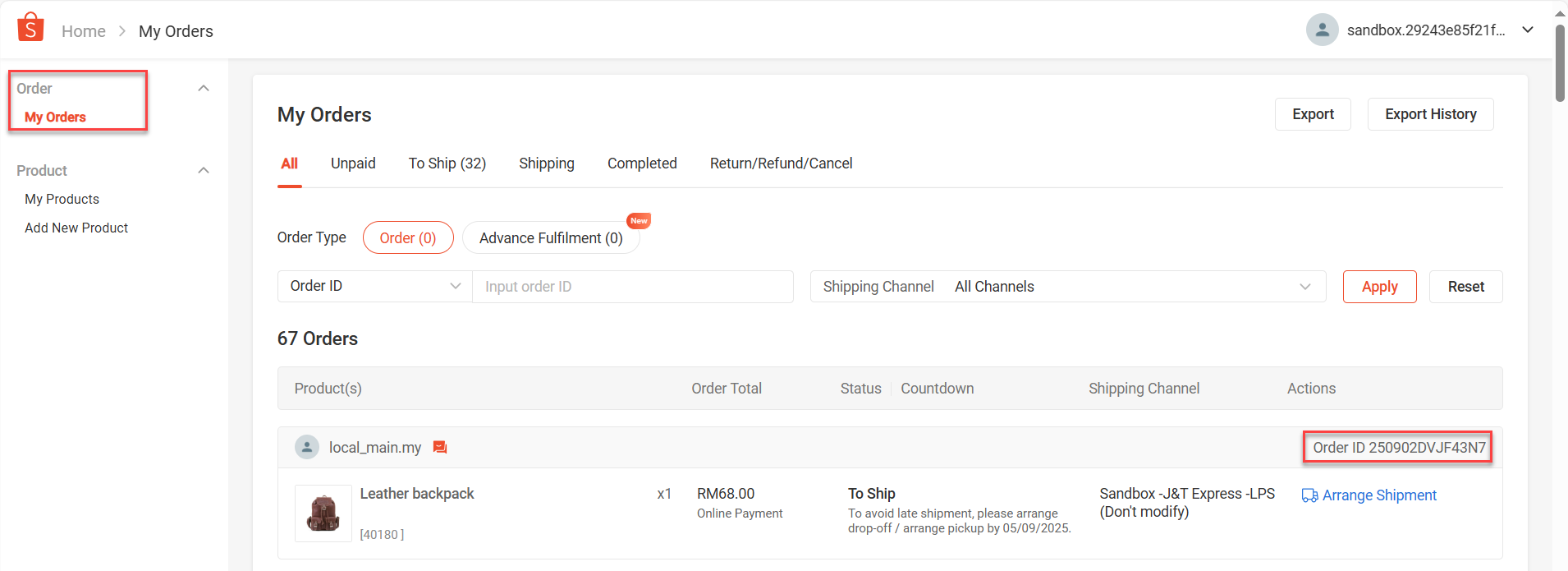Collapse the Order sidebar section

click(204, 88)
